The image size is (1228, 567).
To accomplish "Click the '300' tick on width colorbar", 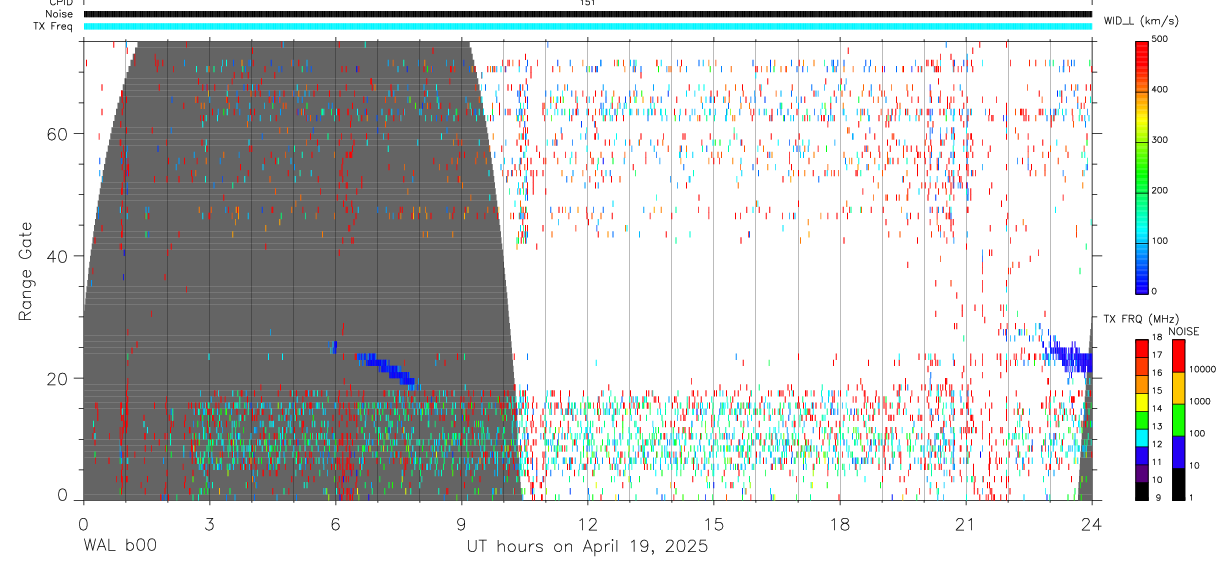I will pos(1160,140).
